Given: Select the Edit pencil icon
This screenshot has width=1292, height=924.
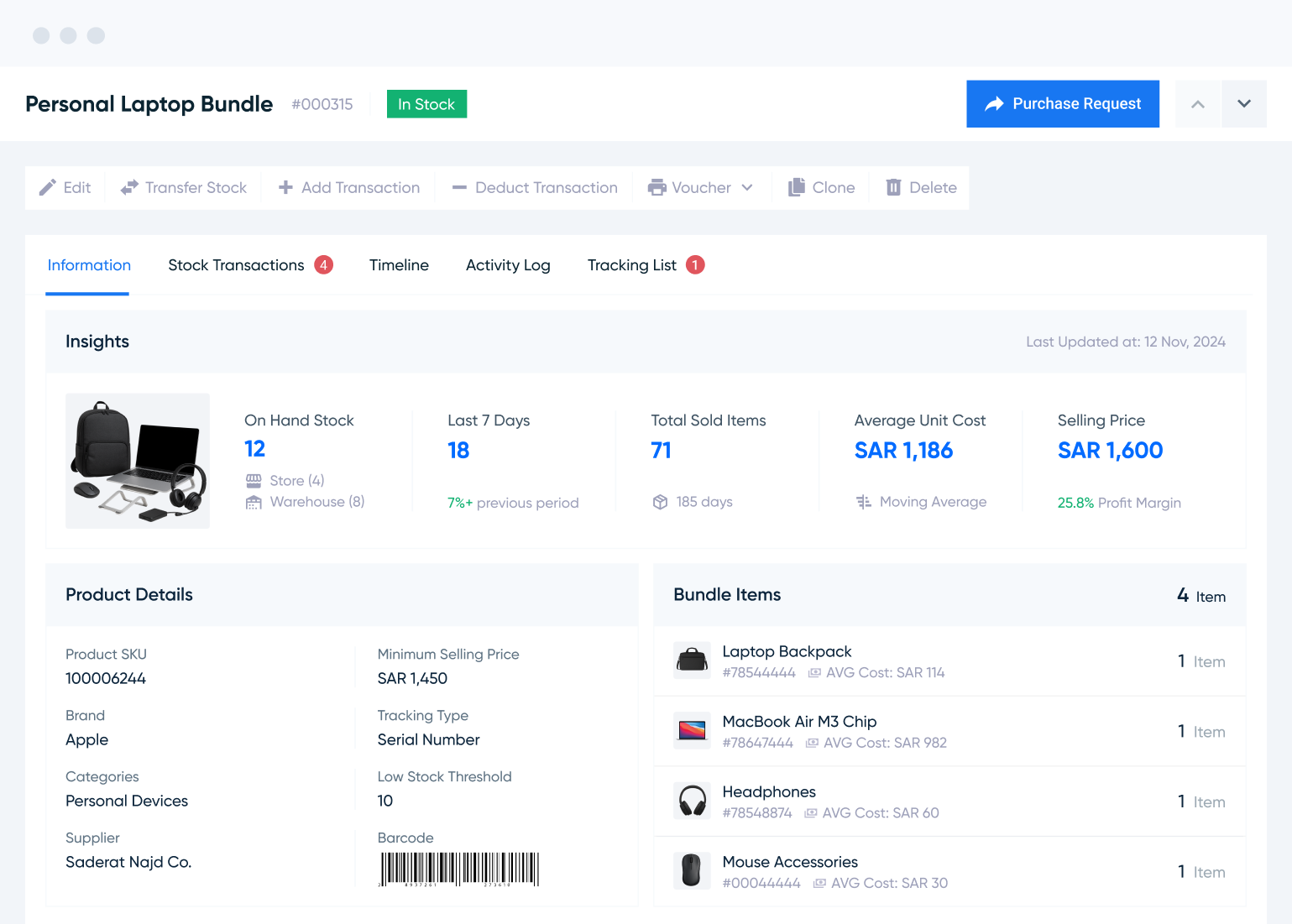Looking at the screenshot, I should 49,187.
